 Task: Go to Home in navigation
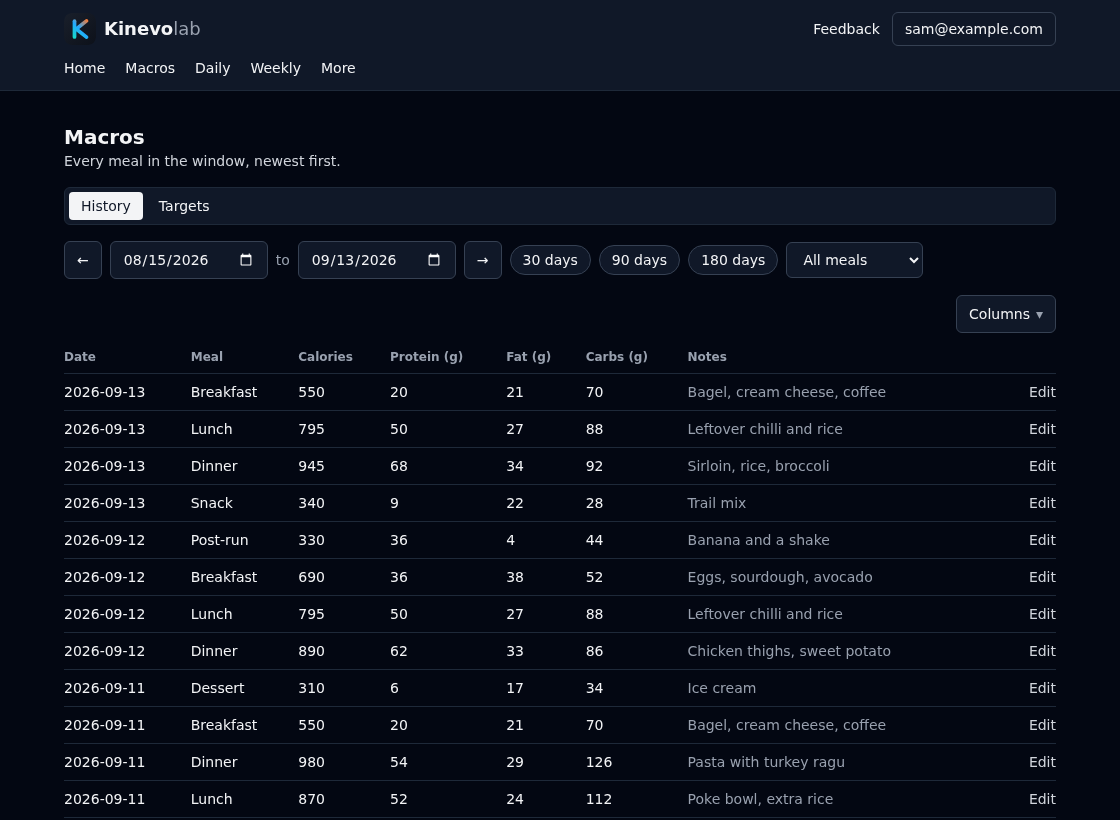(84, 68)
